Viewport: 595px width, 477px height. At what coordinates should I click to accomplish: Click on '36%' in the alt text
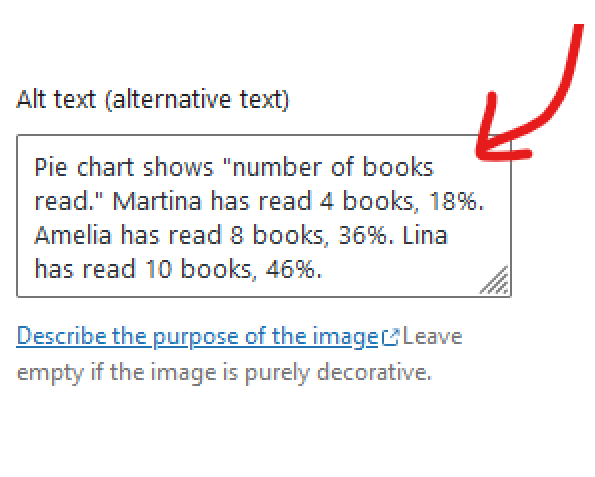(362, 235)
